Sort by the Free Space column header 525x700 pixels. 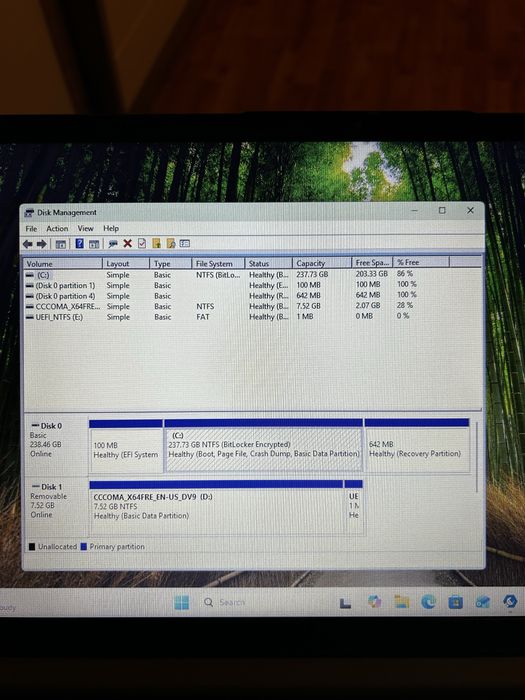[x=372, y=262]
